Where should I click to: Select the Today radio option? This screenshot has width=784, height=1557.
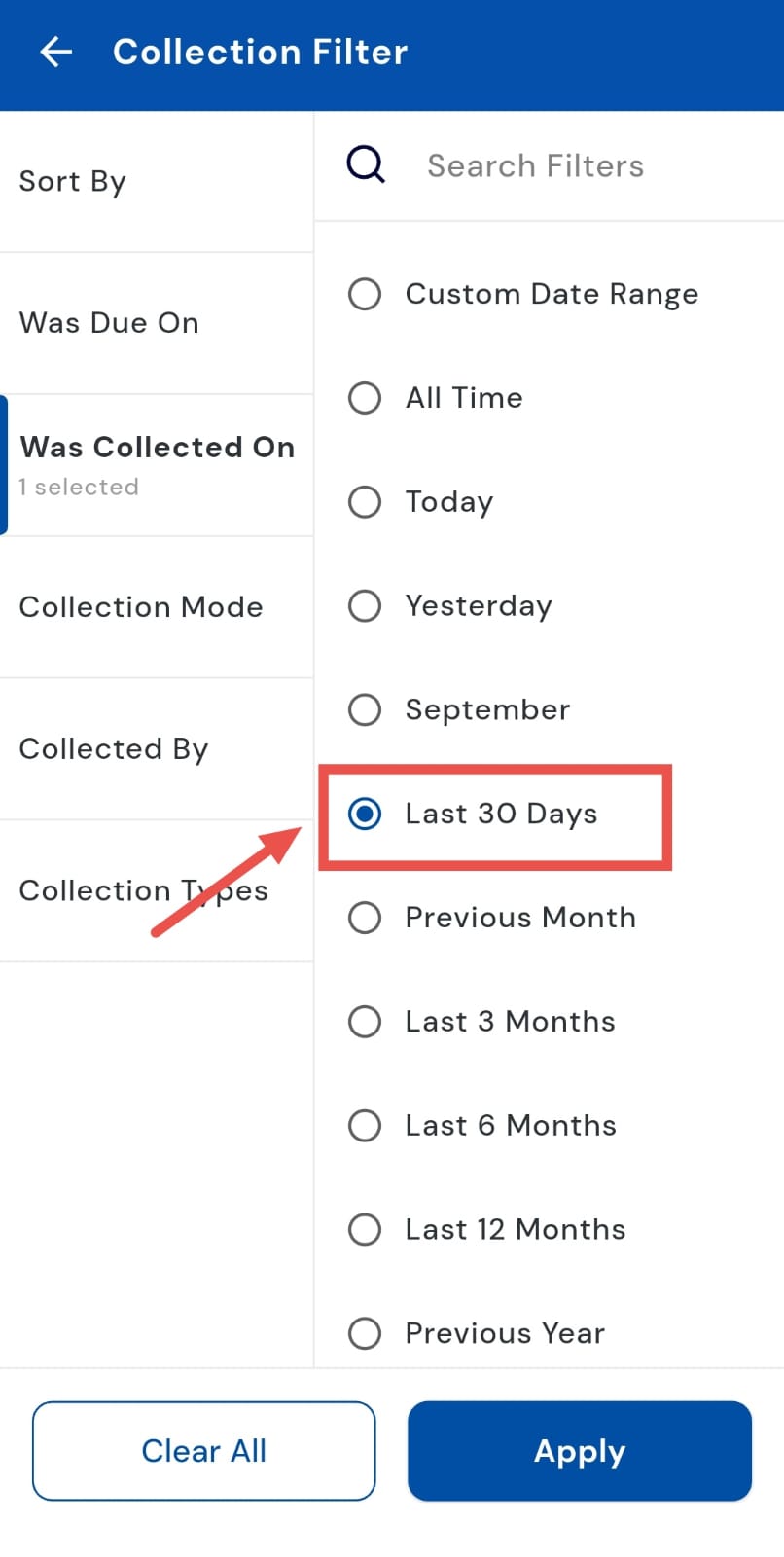click(x=365, y=502)
